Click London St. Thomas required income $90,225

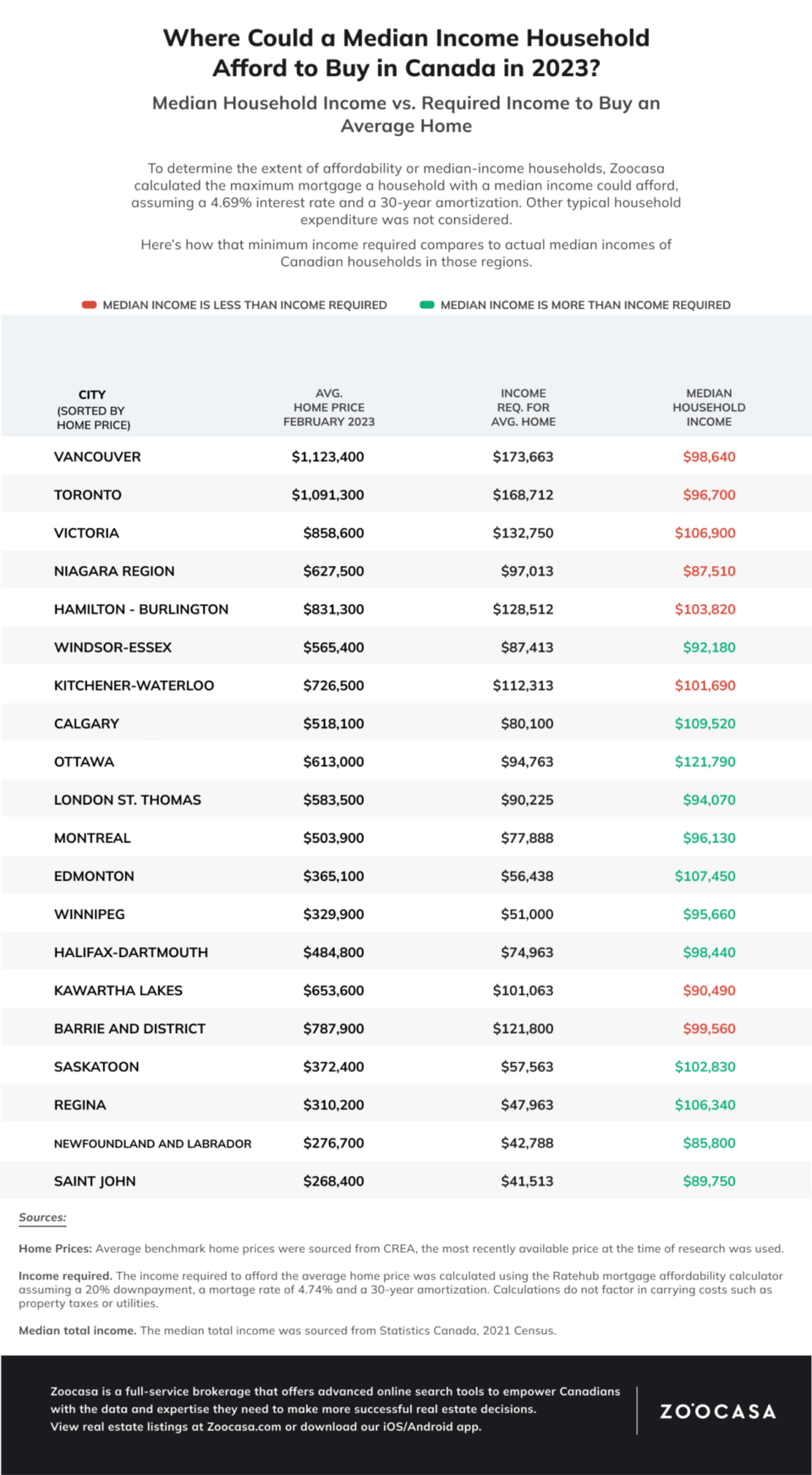pyautogui.click(x=527, y=800)
